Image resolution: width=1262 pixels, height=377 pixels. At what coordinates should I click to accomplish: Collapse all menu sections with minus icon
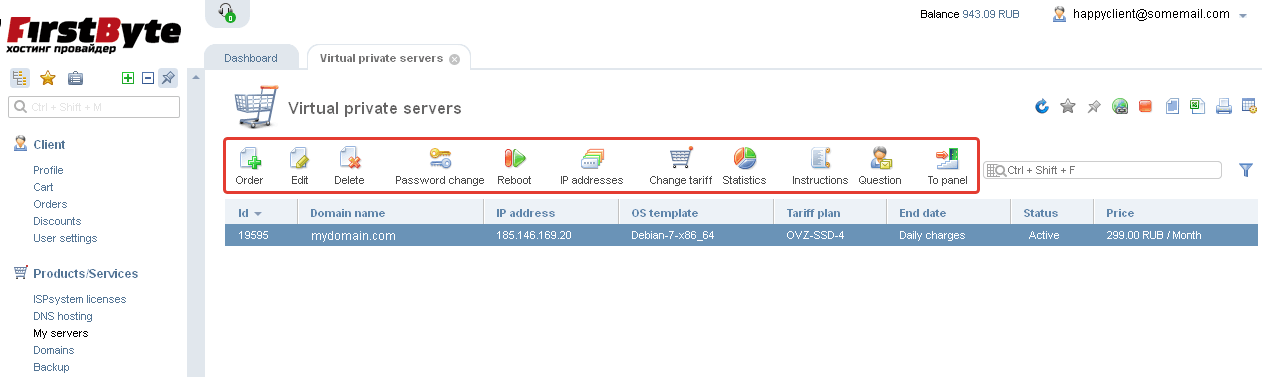147,78
